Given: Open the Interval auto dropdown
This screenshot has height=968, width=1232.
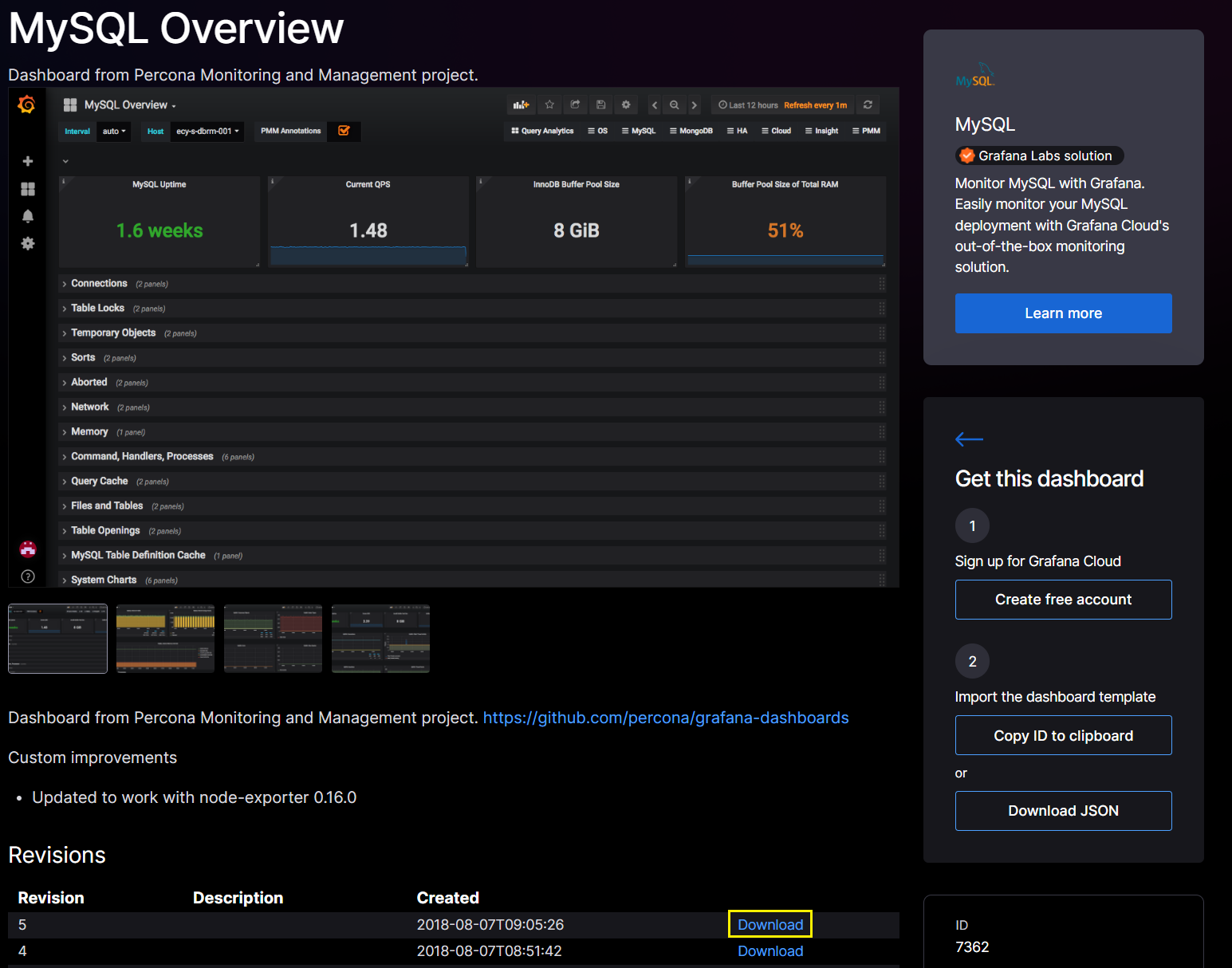Looking at the screenshot, I should (114, 132).
